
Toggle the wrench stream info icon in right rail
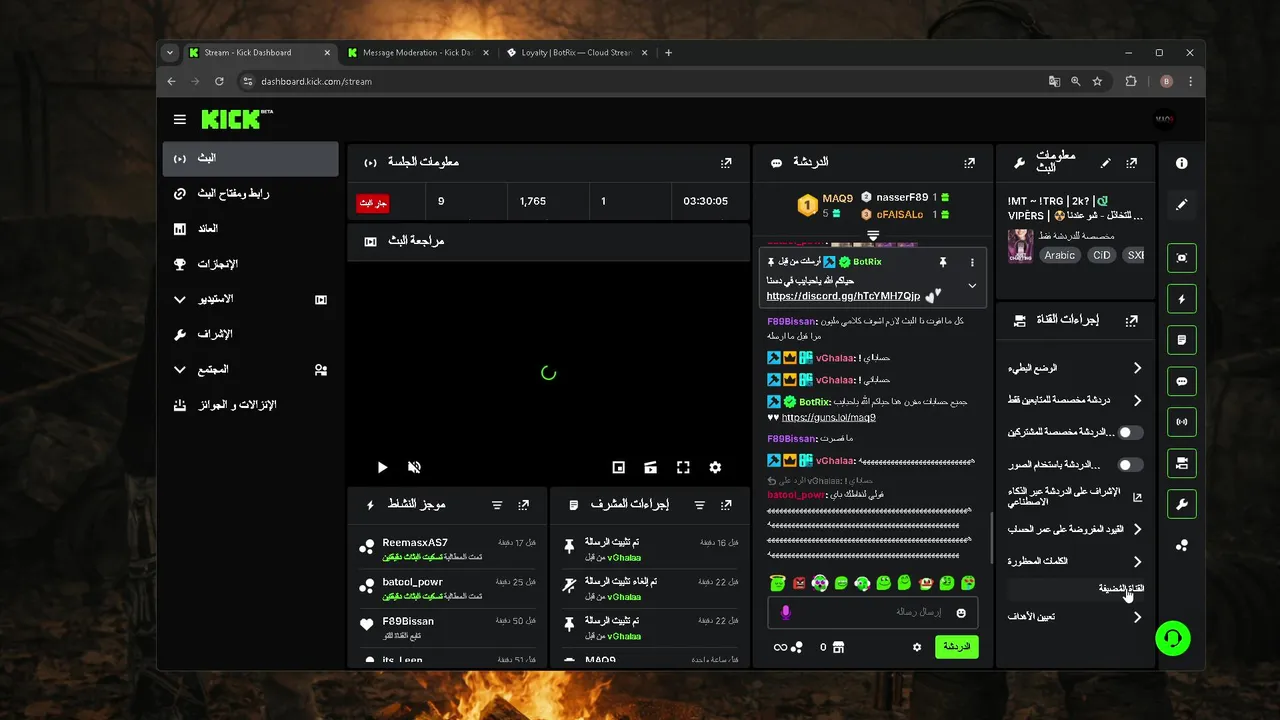point(1182,504)
